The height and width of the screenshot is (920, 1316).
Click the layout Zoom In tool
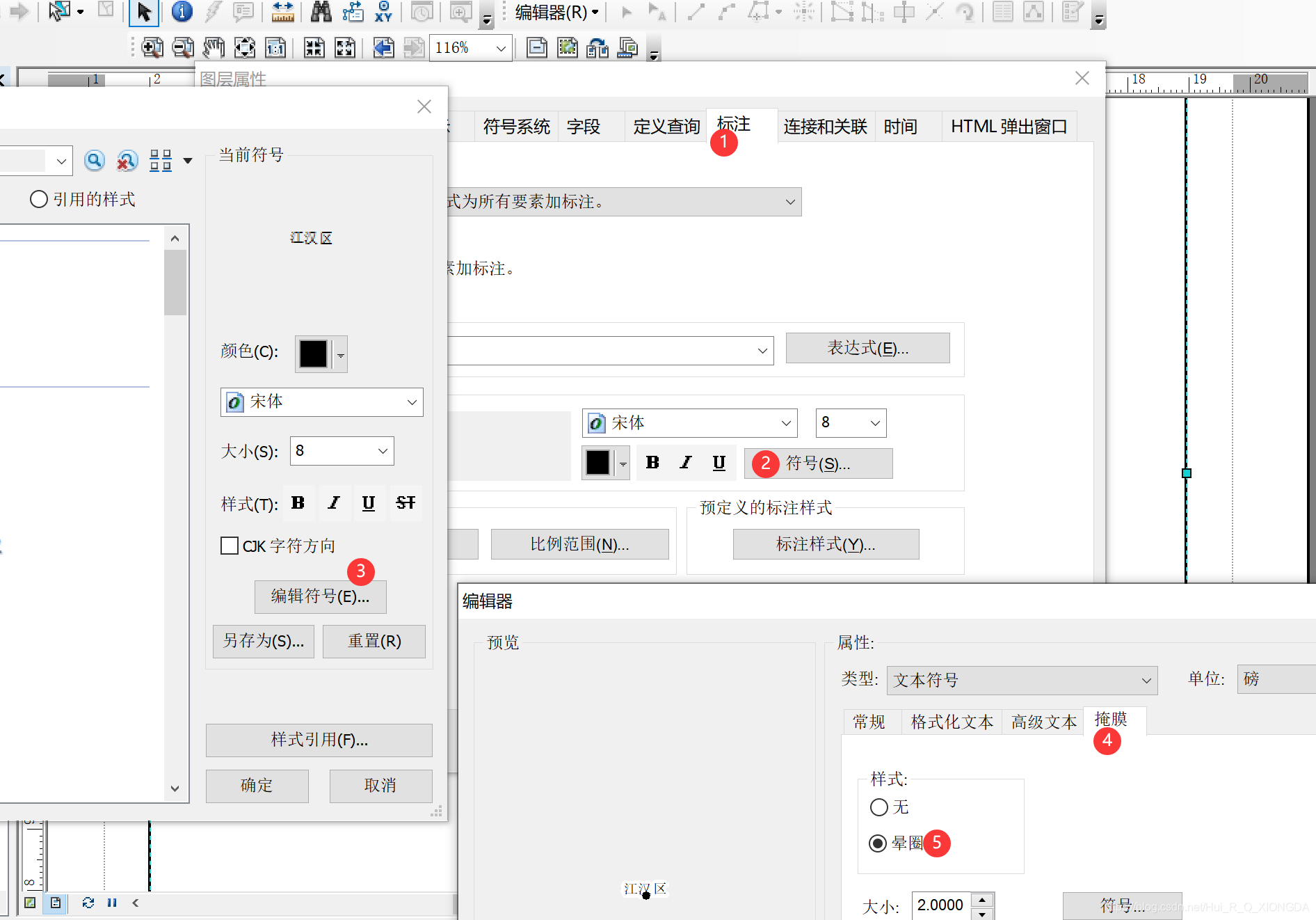[152, 48]
